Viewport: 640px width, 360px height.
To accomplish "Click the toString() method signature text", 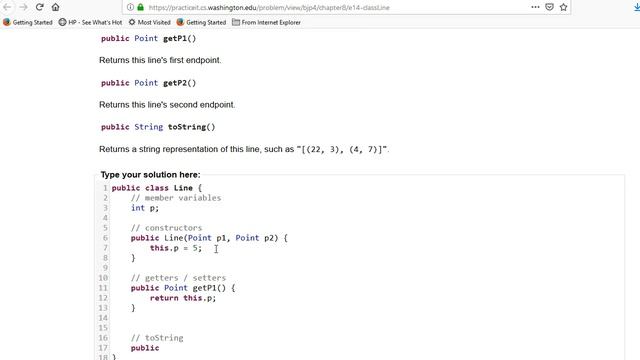I will coord(158,127).
